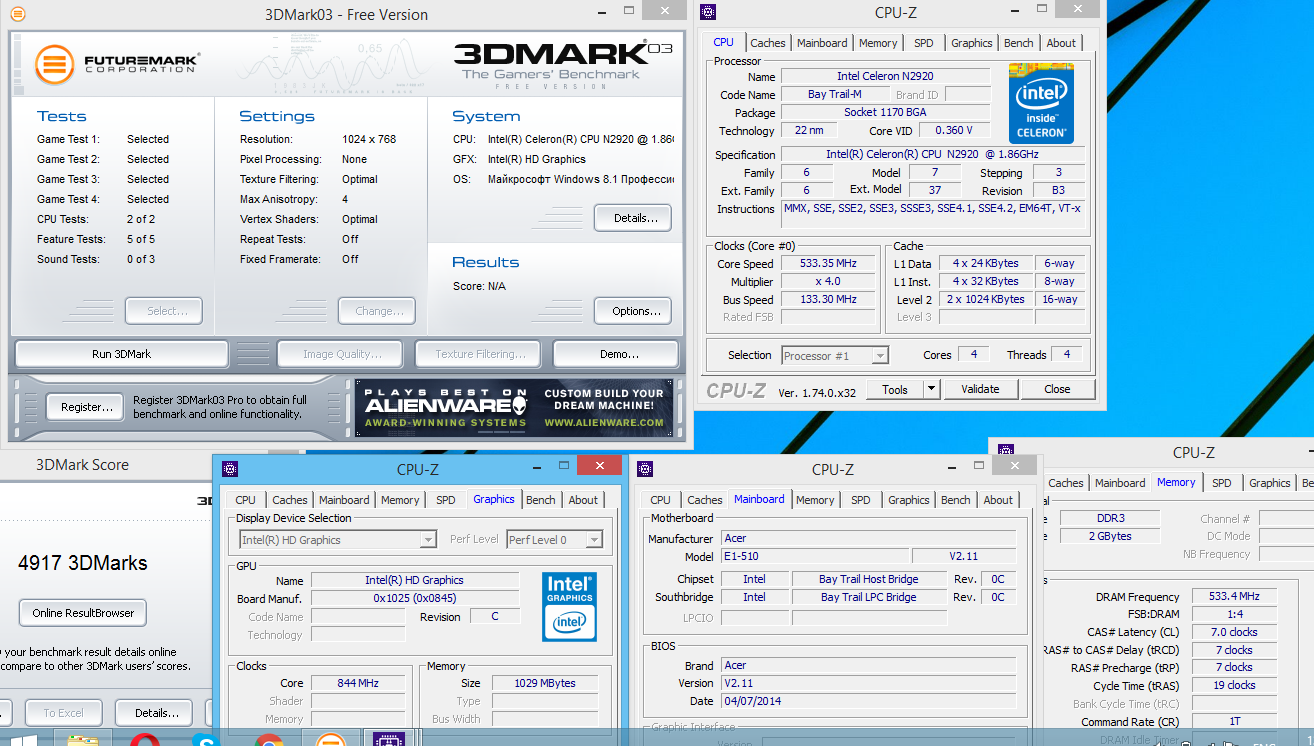The height and width of the screenshot is (746, 1314).
Task: Open Memory tab in the Graphics CPU-Z window
Action: tap(400, 500)
